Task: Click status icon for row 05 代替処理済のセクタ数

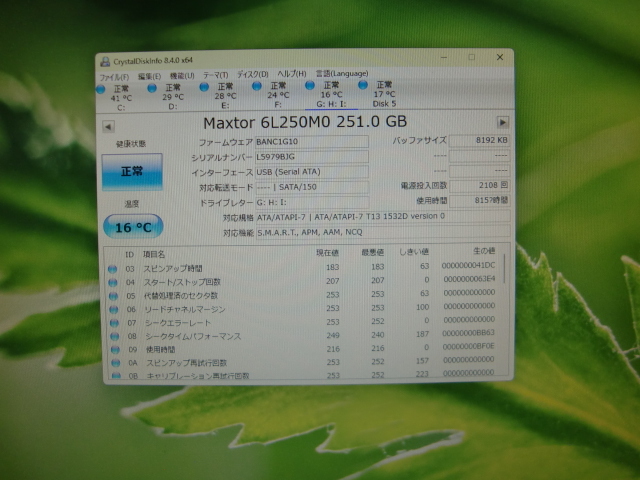Action: 113,296
